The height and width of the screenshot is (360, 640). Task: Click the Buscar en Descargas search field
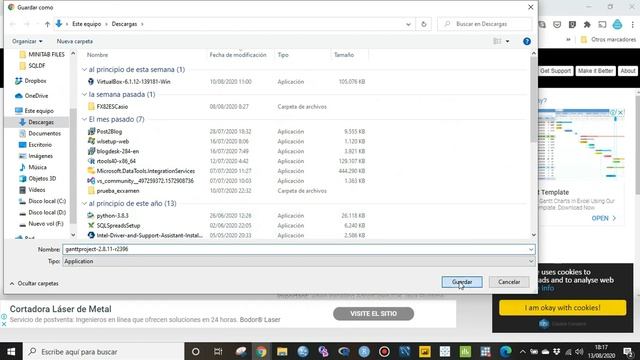tap(485, 24)
